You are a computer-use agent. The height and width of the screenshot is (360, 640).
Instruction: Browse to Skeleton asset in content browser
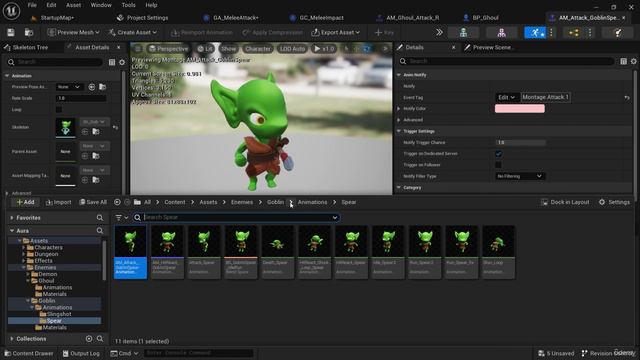(96, 131)
